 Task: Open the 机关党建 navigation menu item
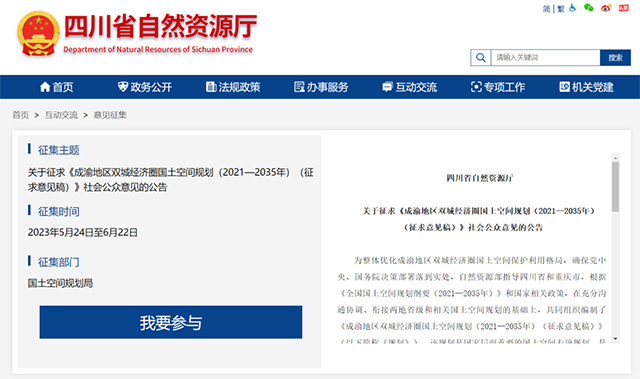tap(586, 87)
